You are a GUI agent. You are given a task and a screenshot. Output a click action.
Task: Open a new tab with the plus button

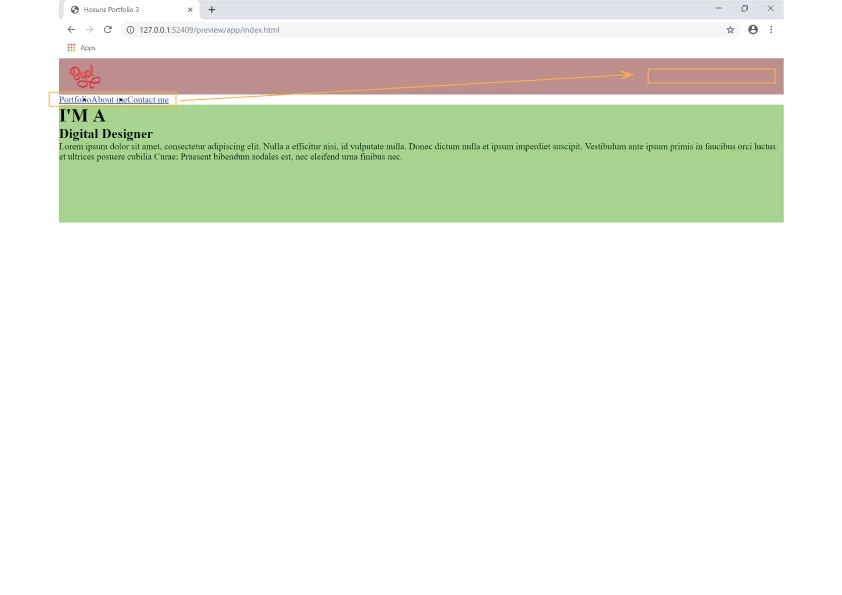[x=212, y=10]
